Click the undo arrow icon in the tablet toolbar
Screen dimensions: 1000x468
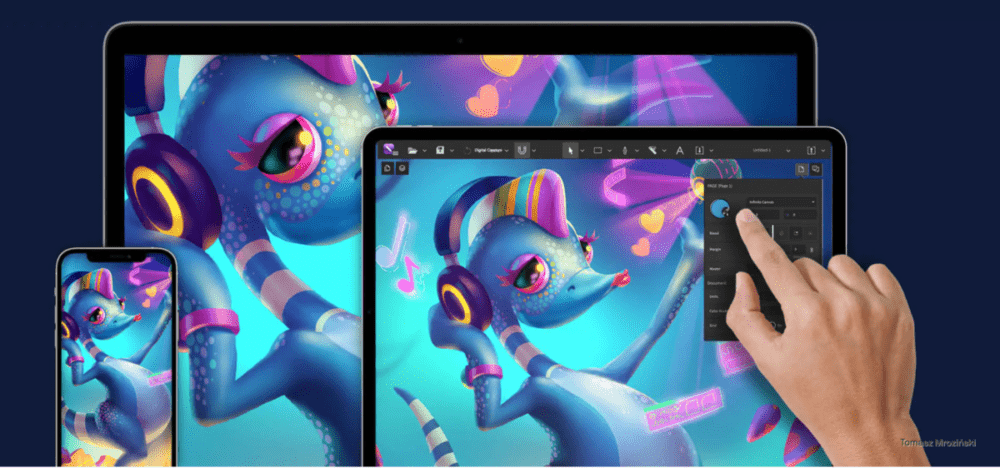pyautogui.click(x=467, y=150)
